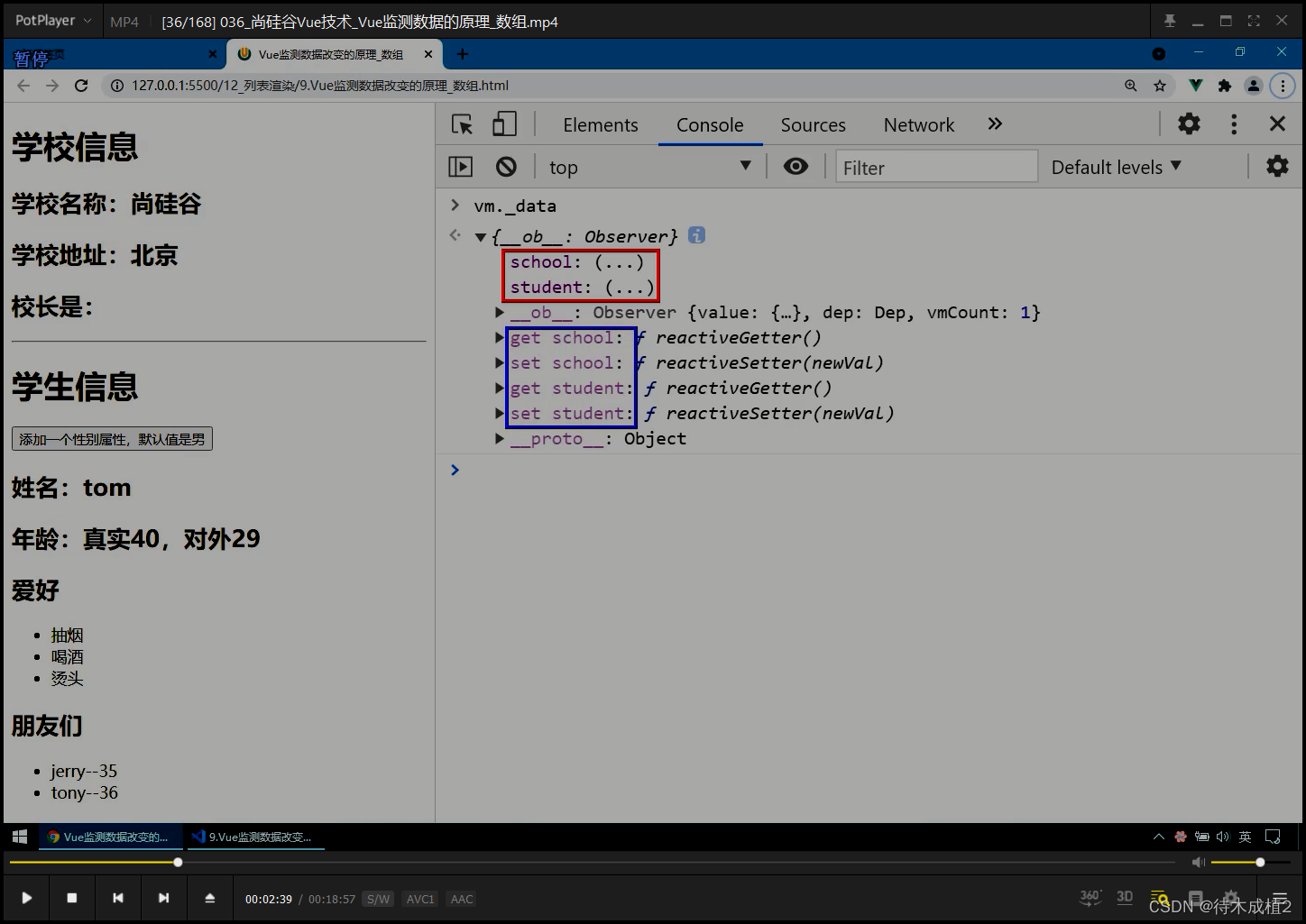Switch to the Network tab
The height and width of the screenshot is (924, 1306).
pos(919,125)
